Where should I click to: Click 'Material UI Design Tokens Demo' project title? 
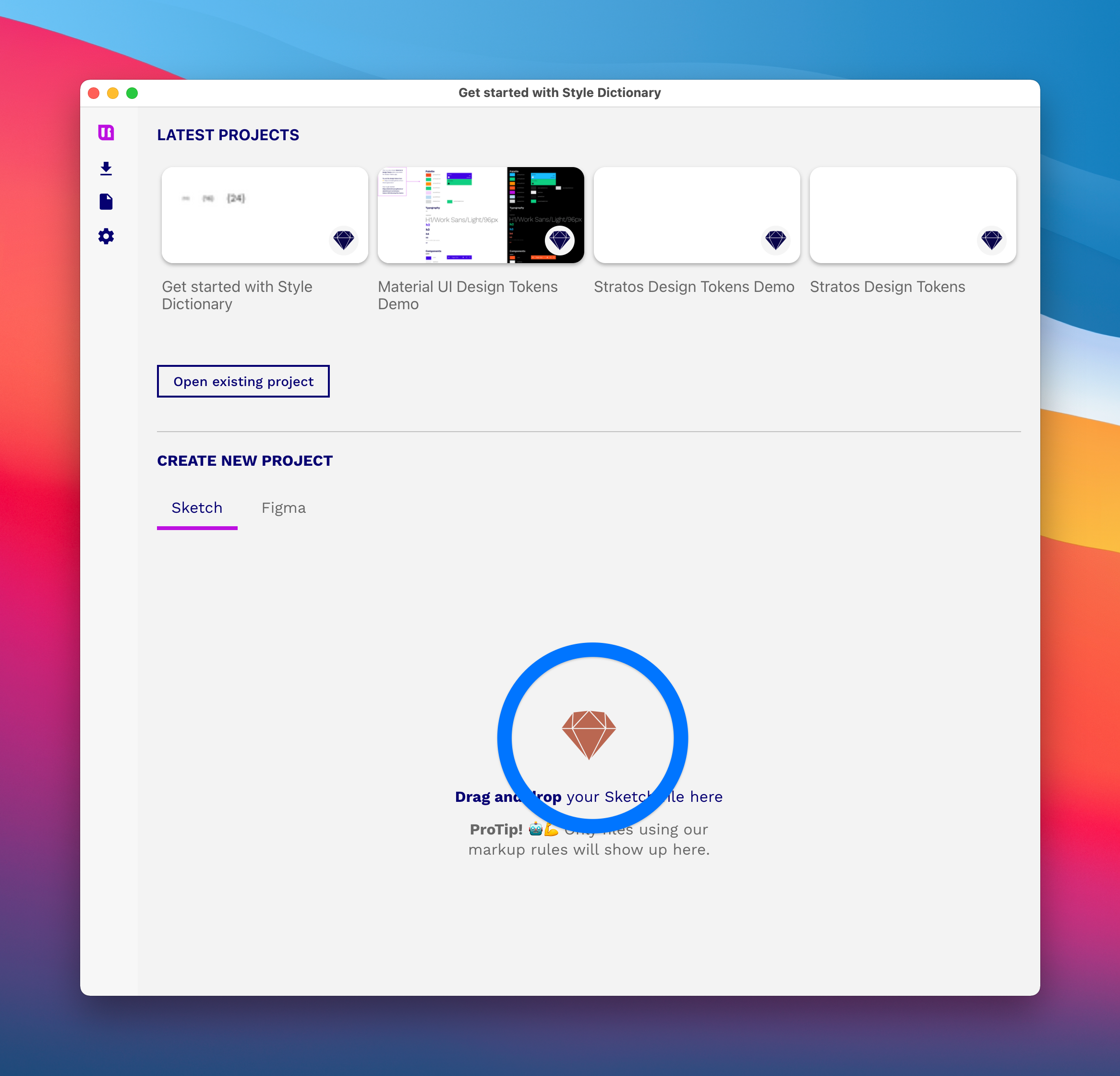tap(468, 295)
